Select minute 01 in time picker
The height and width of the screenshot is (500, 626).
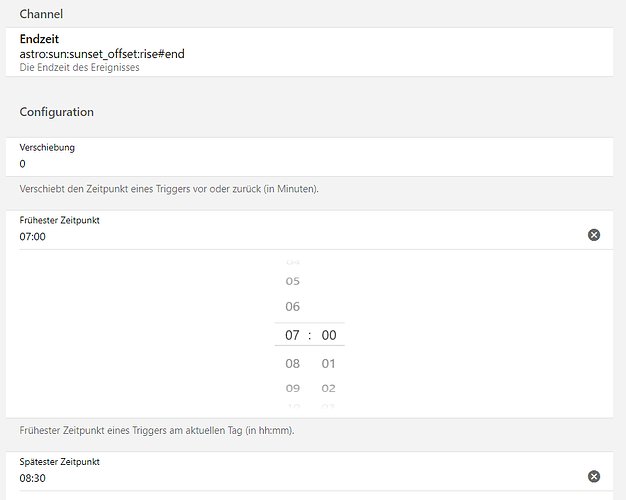[328, 364]
